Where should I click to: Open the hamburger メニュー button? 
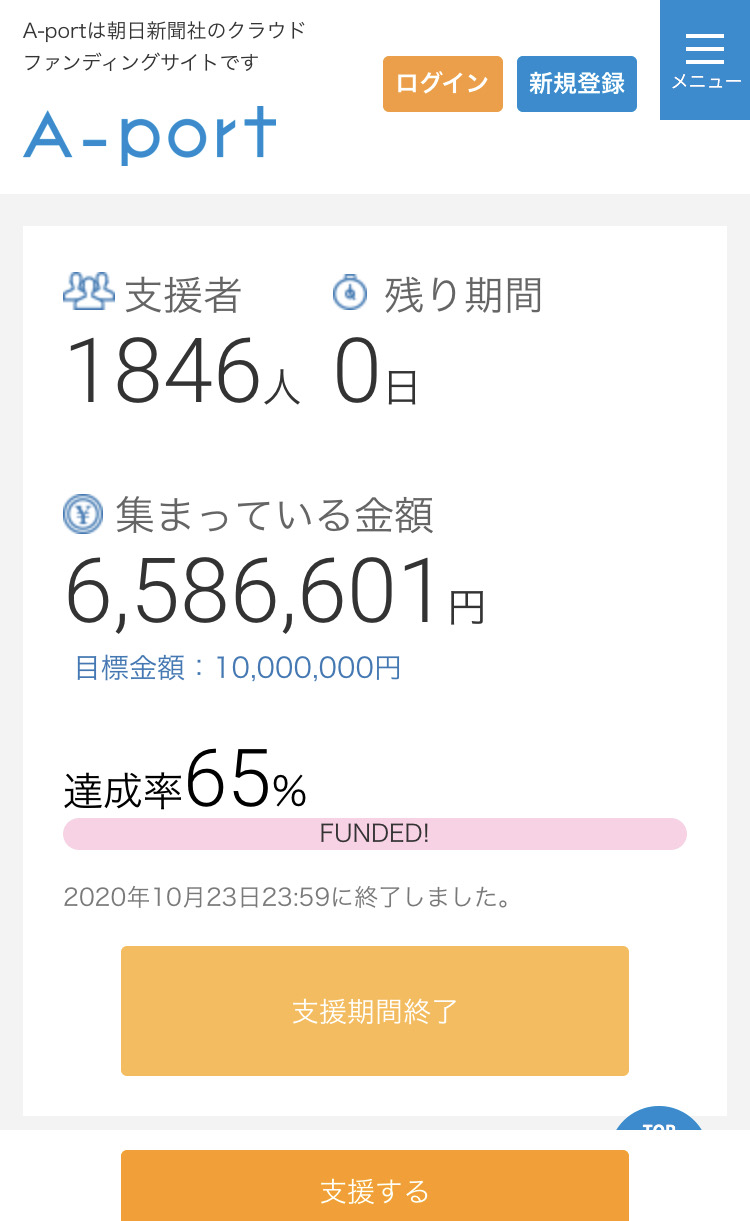pos(705,60)
